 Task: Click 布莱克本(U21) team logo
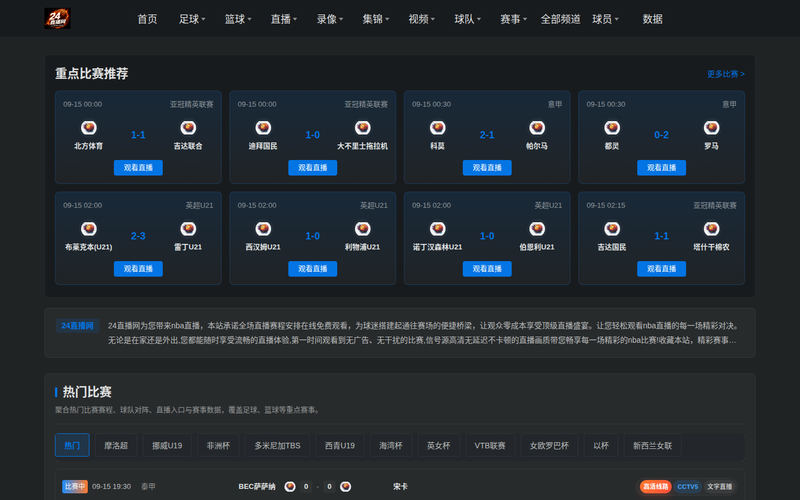pos(88,229)
